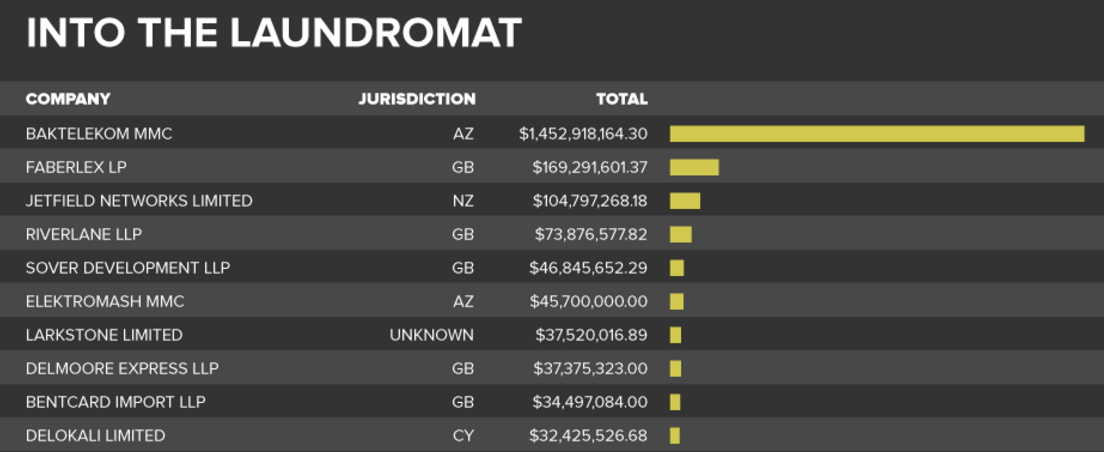Click the UNKNOWN jurisdiction cell

pyautogui.click(x=432, y=335)
